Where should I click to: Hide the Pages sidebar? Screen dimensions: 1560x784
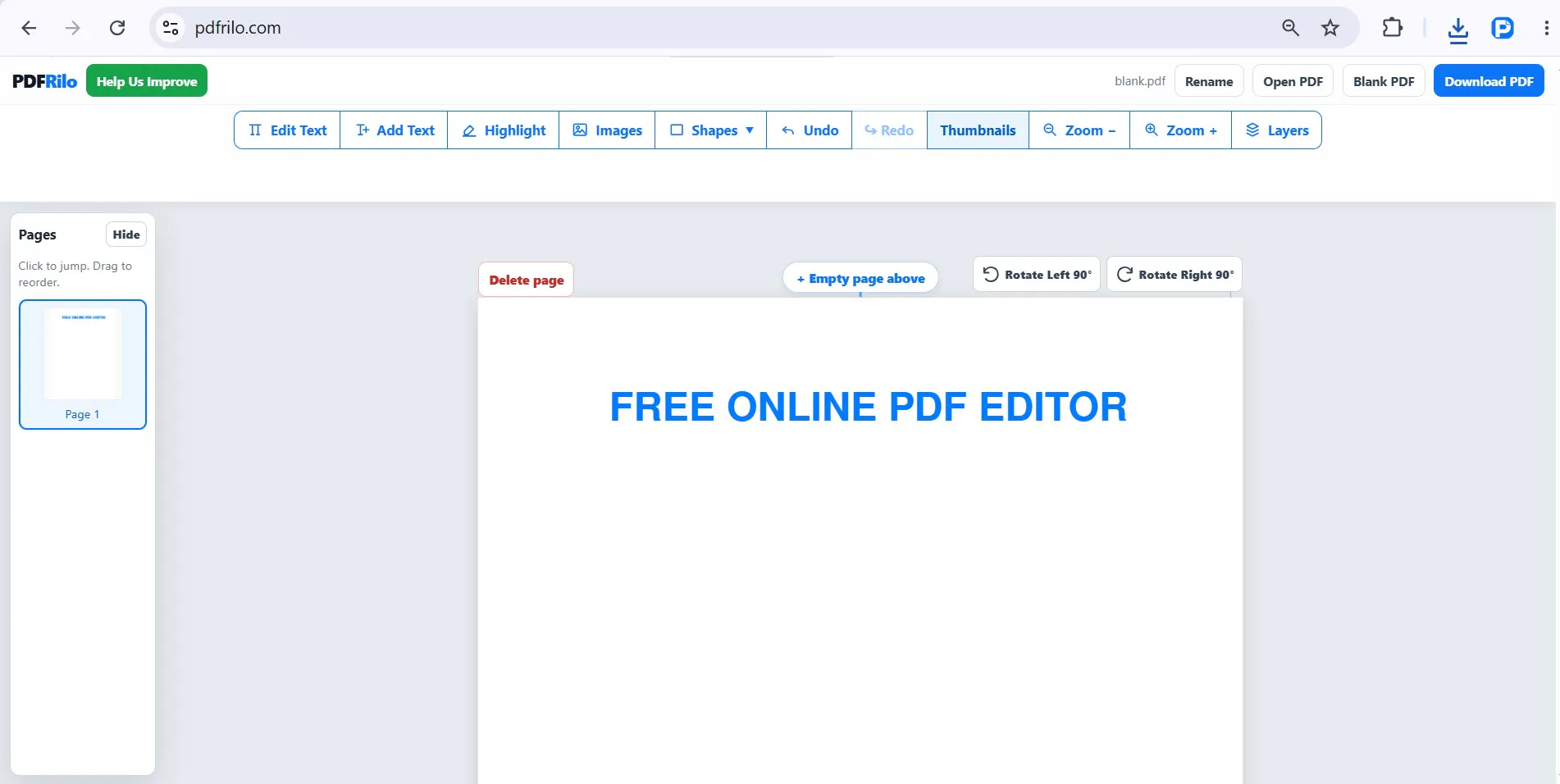[126, 235]
